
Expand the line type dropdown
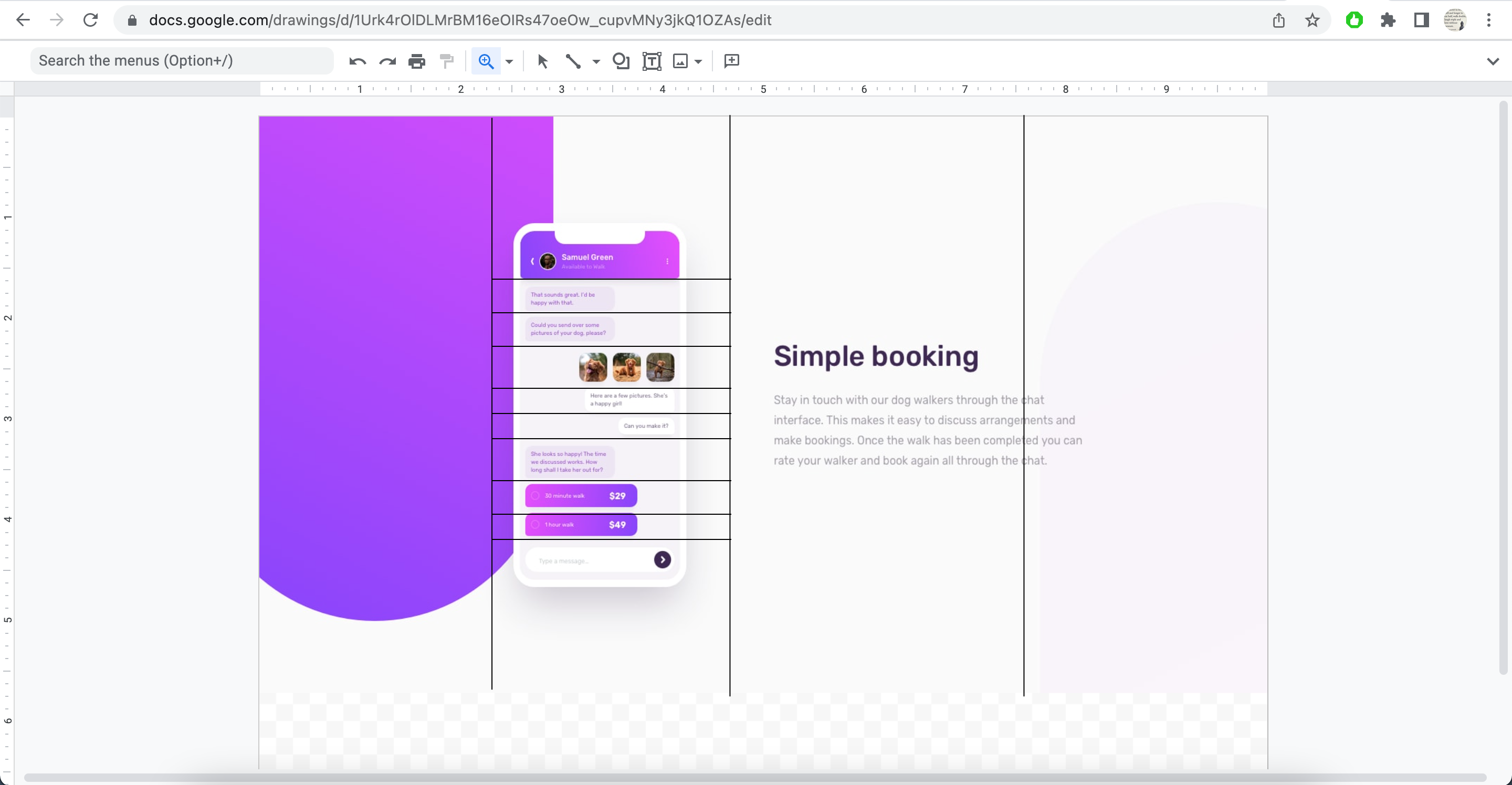(x=596, y=61)
